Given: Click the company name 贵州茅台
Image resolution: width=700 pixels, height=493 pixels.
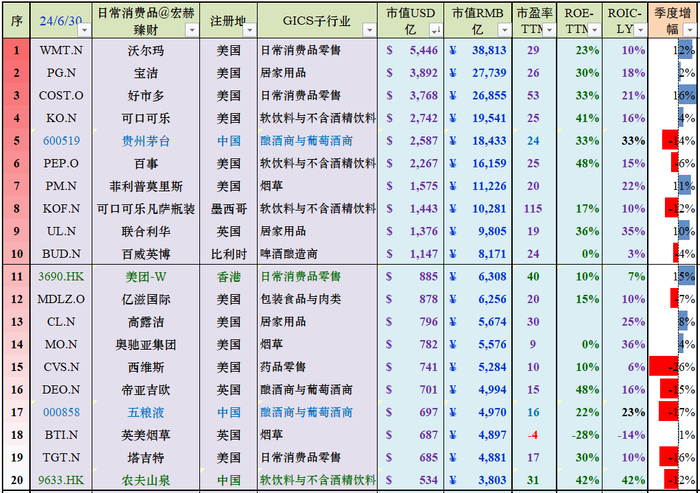Looking at the screenshot, I should pyautogui.click(x=146, y=141).
